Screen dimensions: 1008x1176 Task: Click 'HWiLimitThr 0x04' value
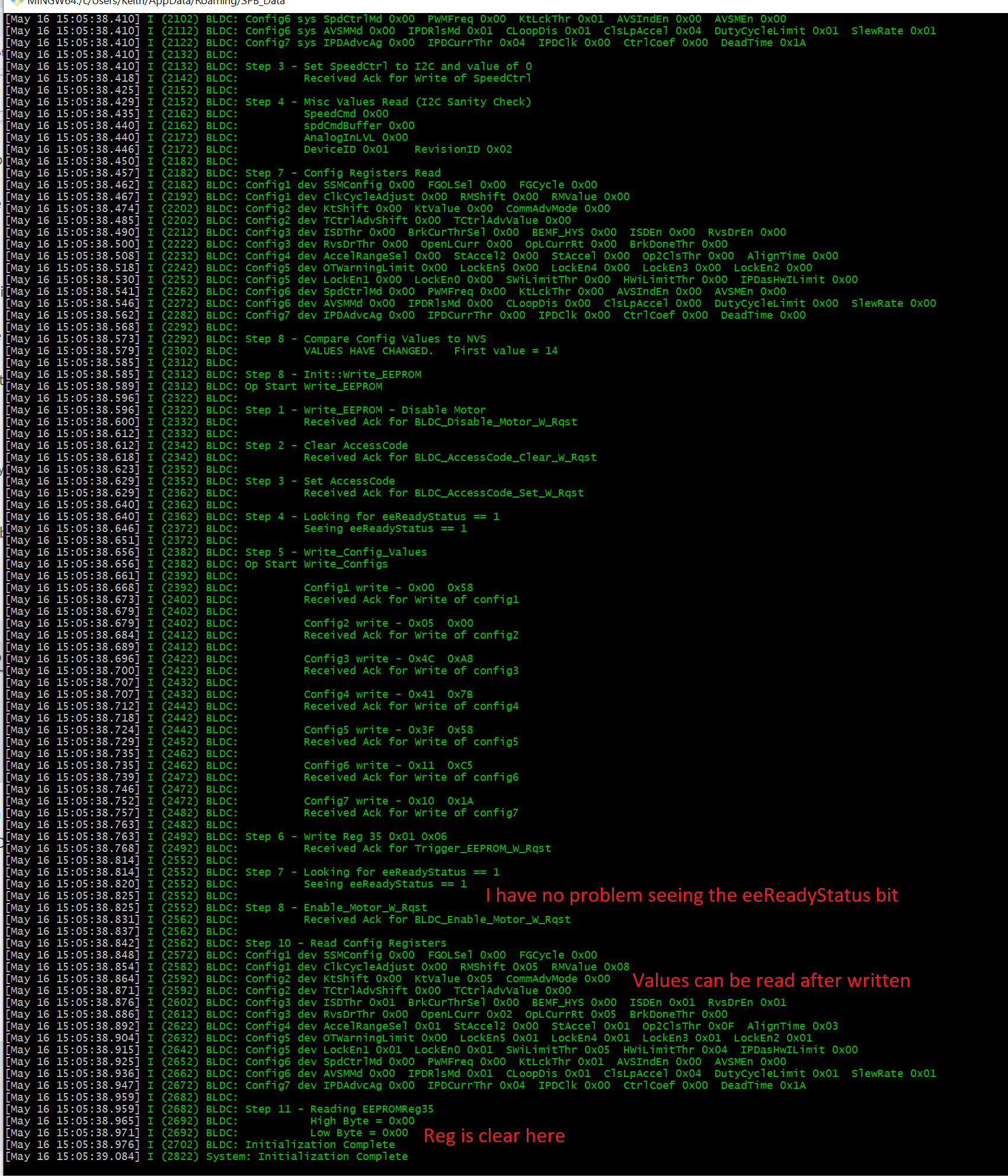(675, 1050)
